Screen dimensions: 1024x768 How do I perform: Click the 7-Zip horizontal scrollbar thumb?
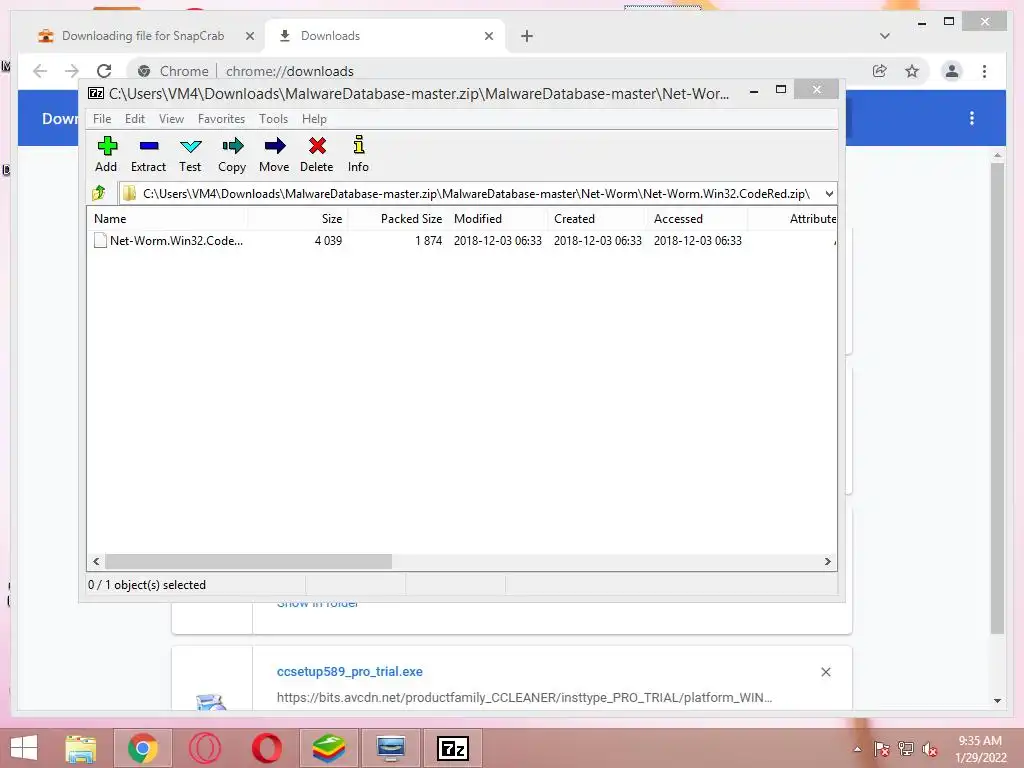248,562
